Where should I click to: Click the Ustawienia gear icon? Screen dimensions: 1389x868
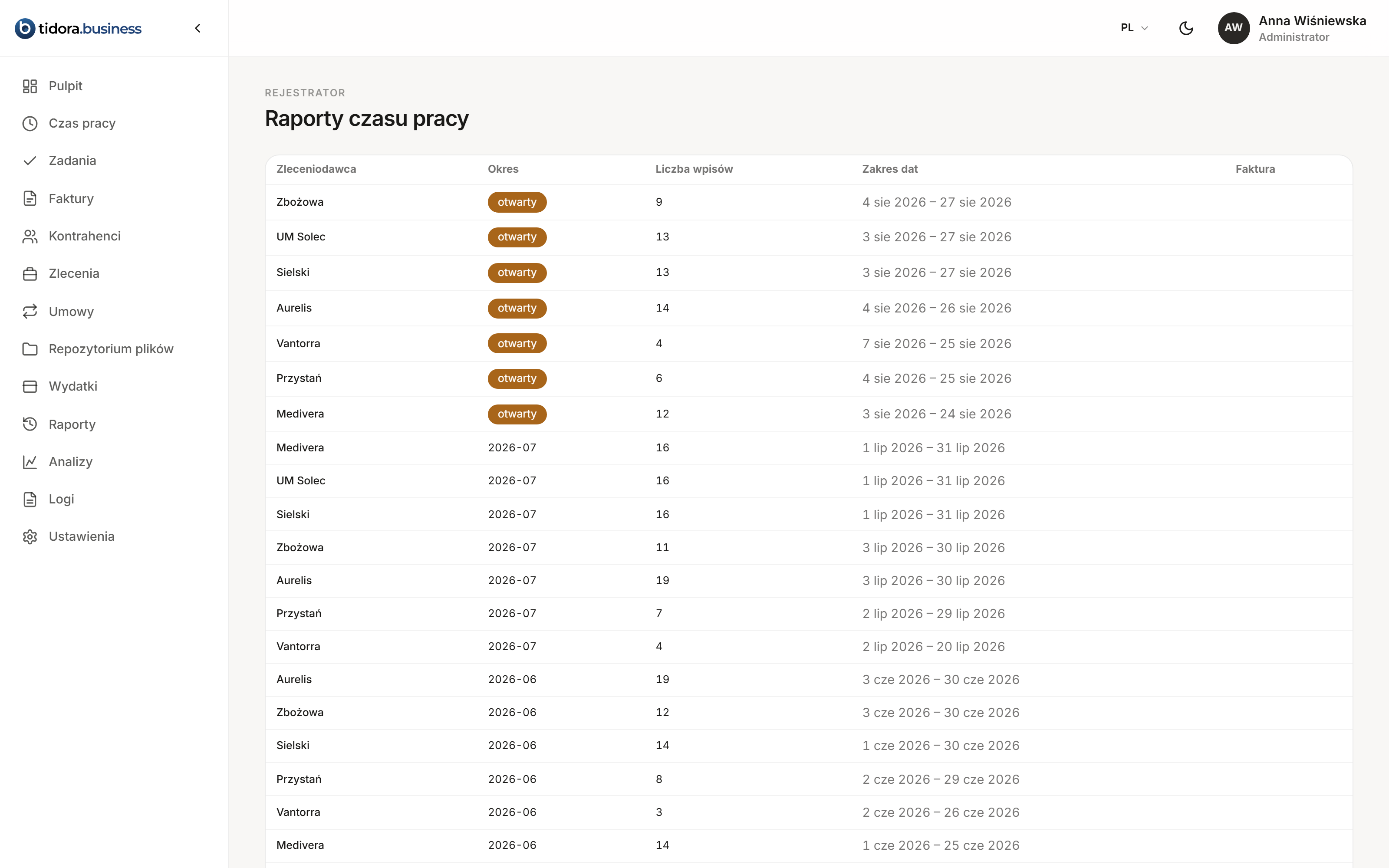[30, 537]
